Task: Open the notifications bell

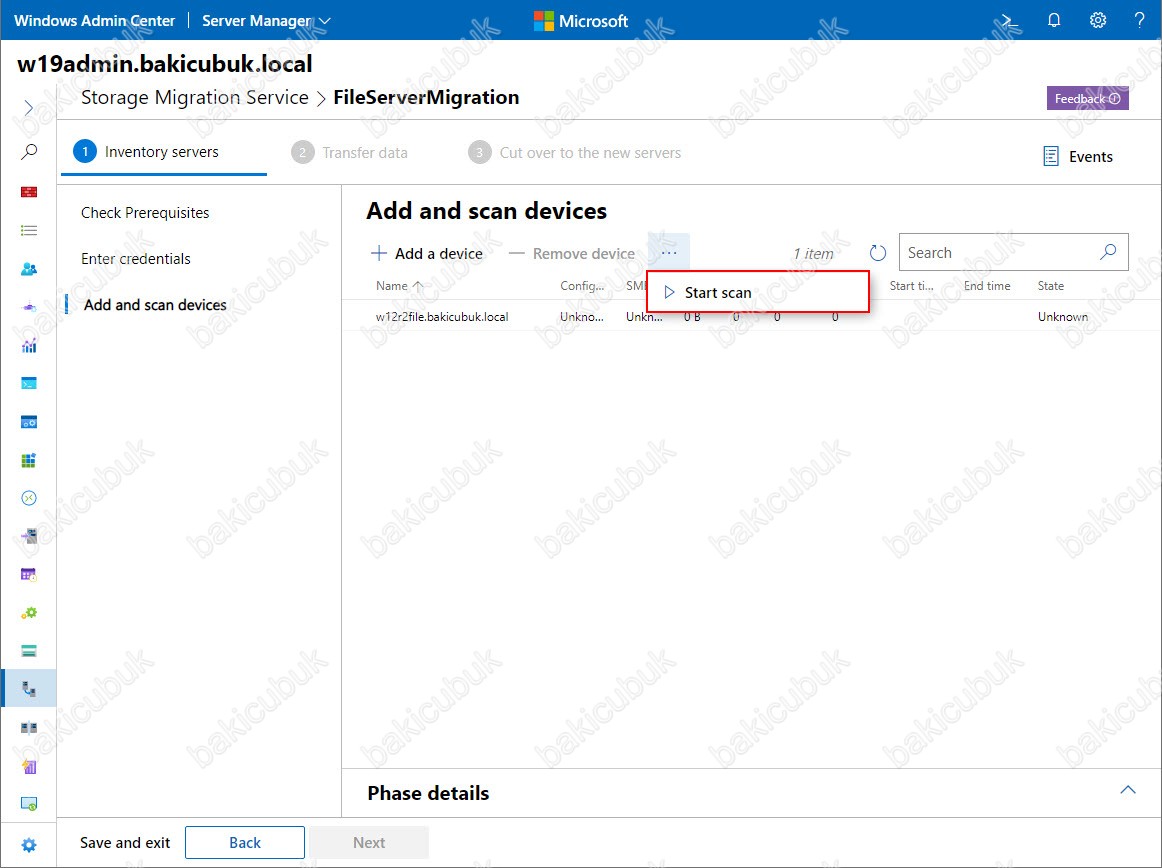Action: [x=1054, y=21]
